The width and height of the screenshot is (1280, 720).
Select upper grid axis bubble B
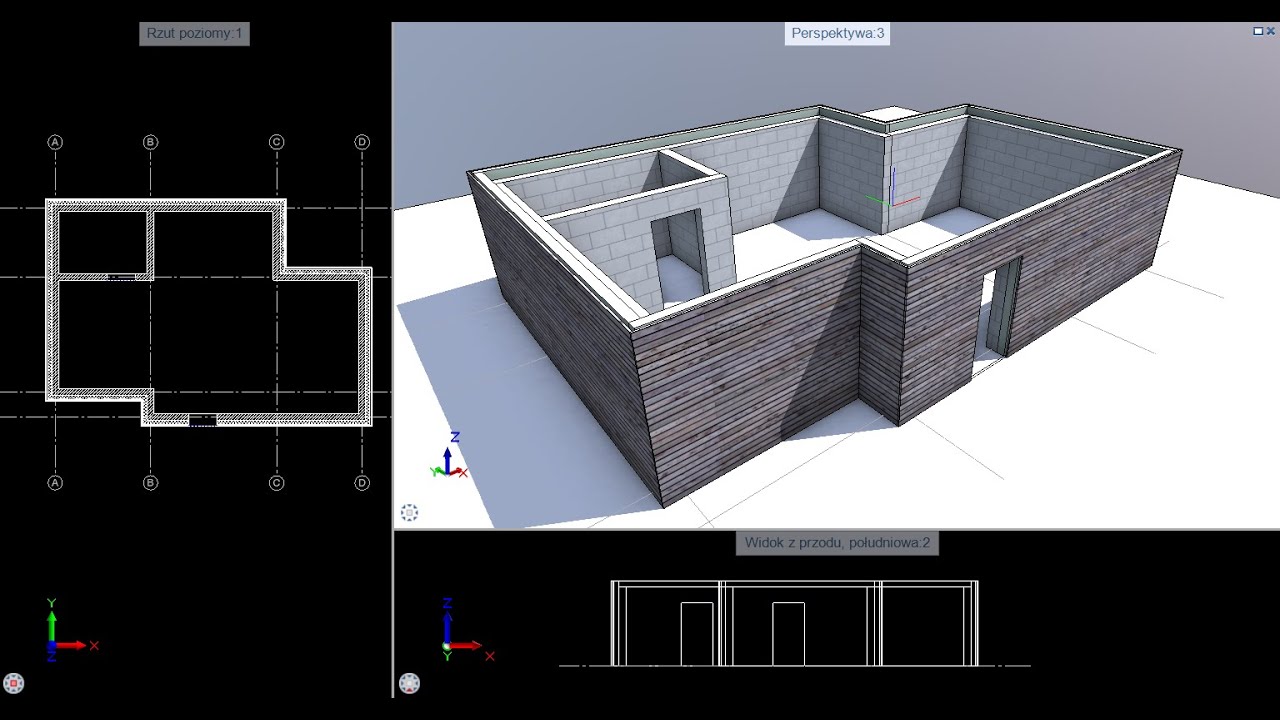pos(150,142)
